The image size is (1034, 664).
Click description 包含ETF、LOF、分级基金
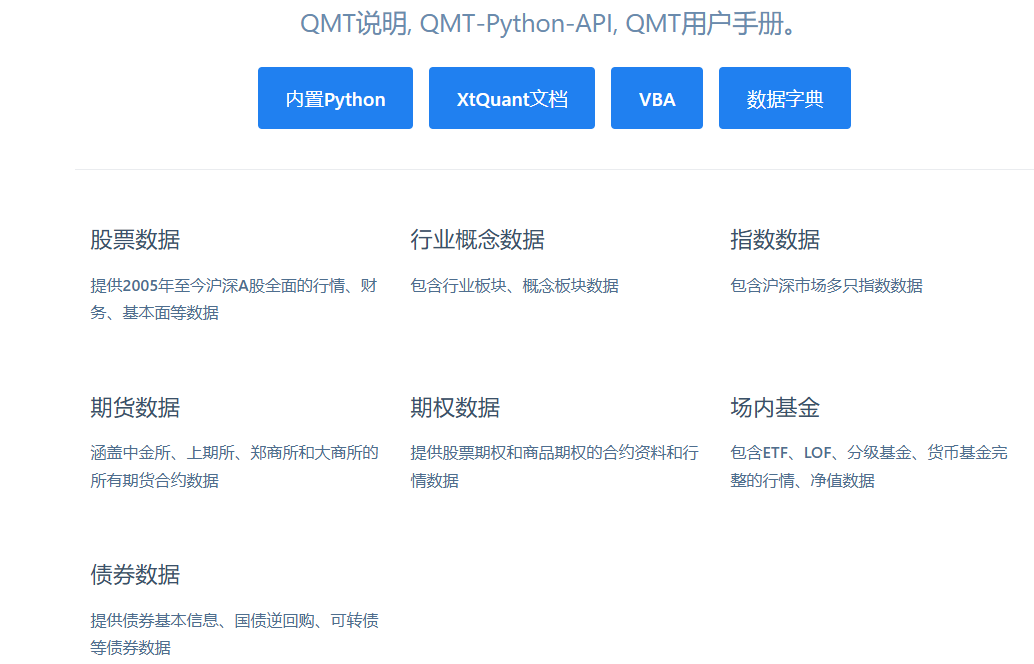869,467
